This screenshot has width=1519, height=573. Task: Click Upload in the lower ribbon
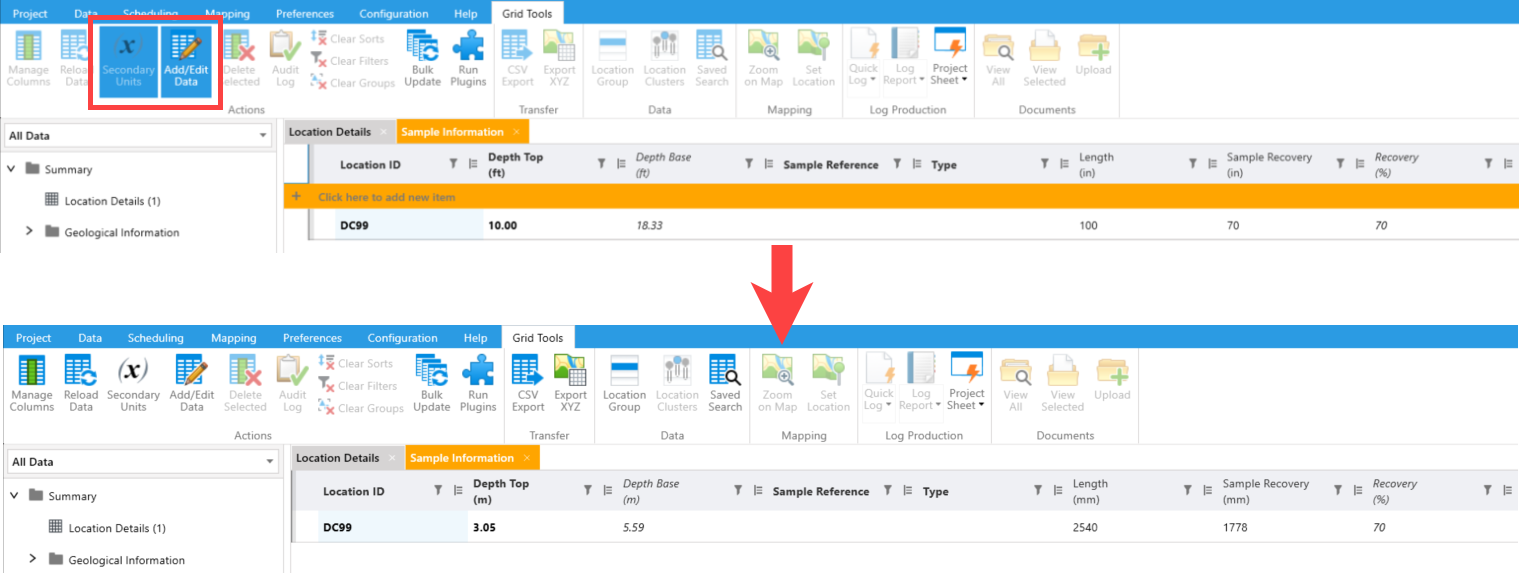[1112, 380]
